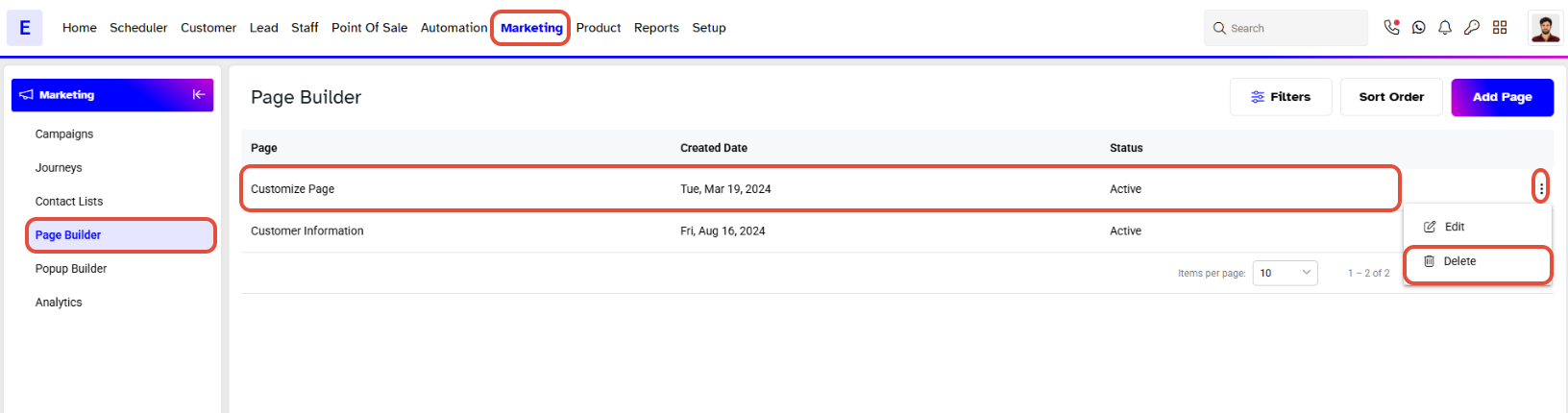Click the Sort Order button
Image resolution: width=1568 pixels, height=413 pixels.
(1391, 97)
